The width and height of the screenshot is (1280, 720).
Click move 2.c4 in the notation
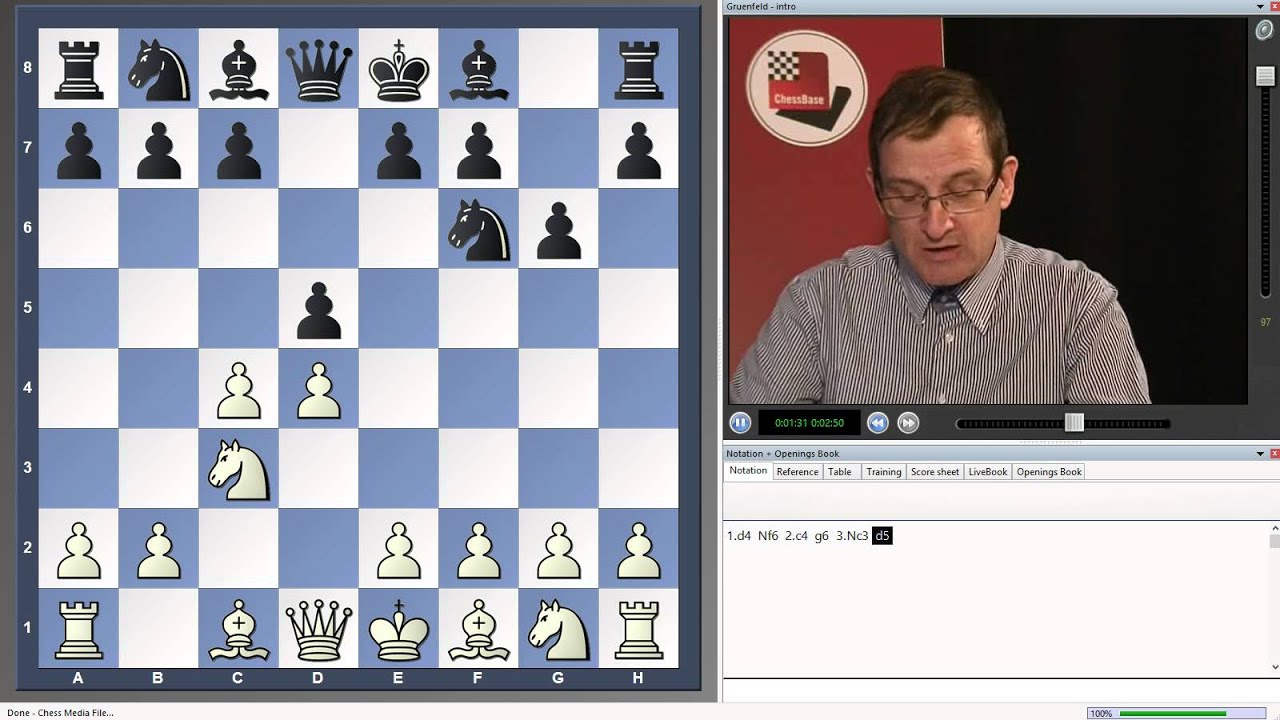[x=797, y=536]
